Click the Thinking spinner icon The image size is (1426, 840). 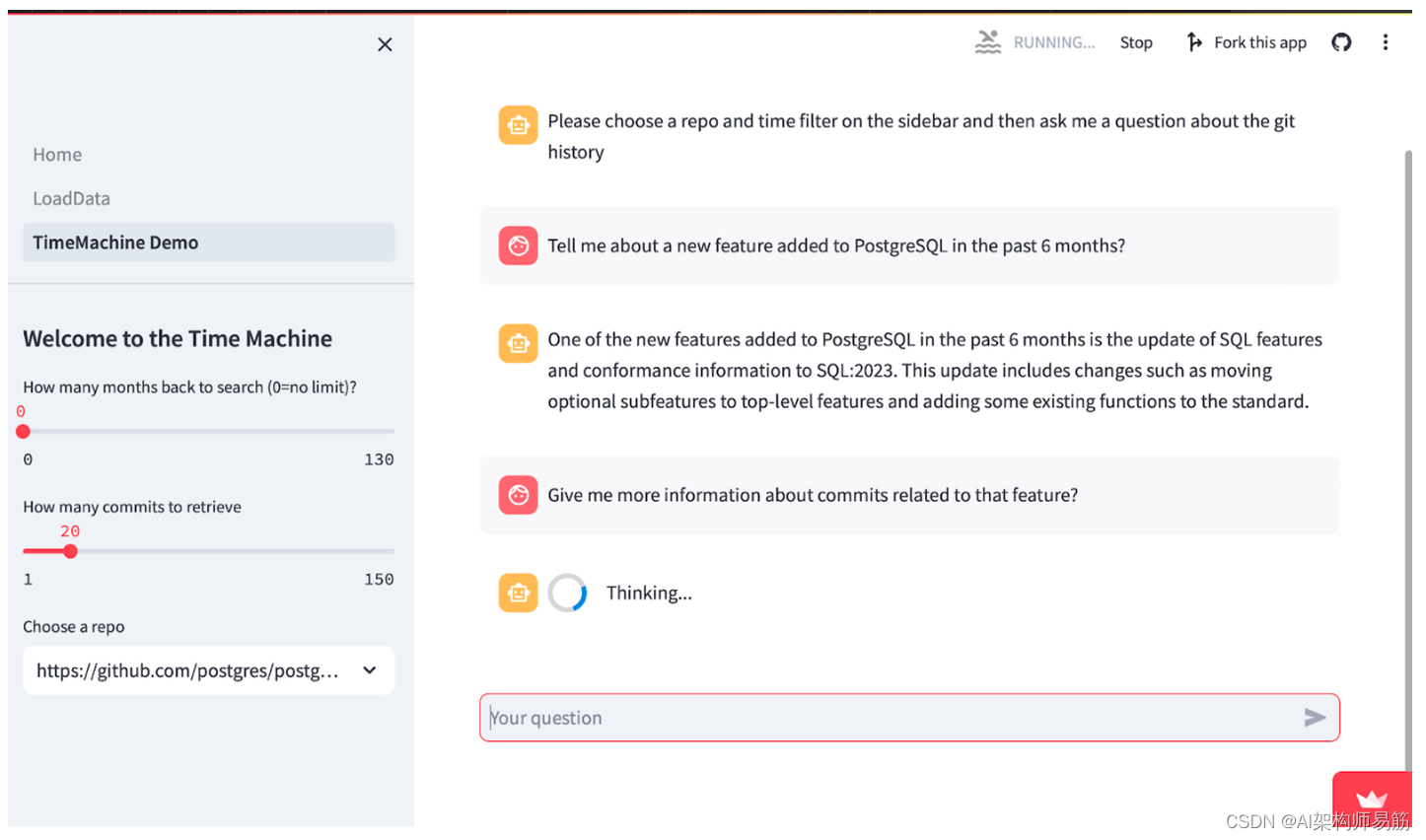pos(567,593)
